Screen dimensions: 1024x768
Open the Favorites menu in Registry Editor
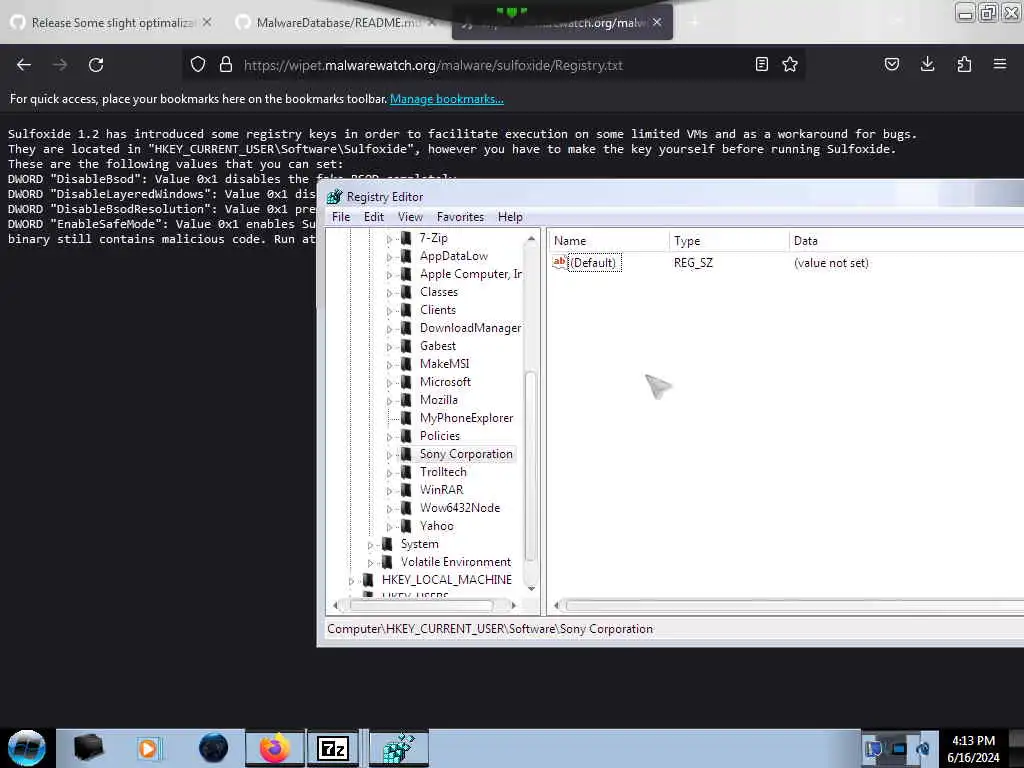[x=460, y=217]
